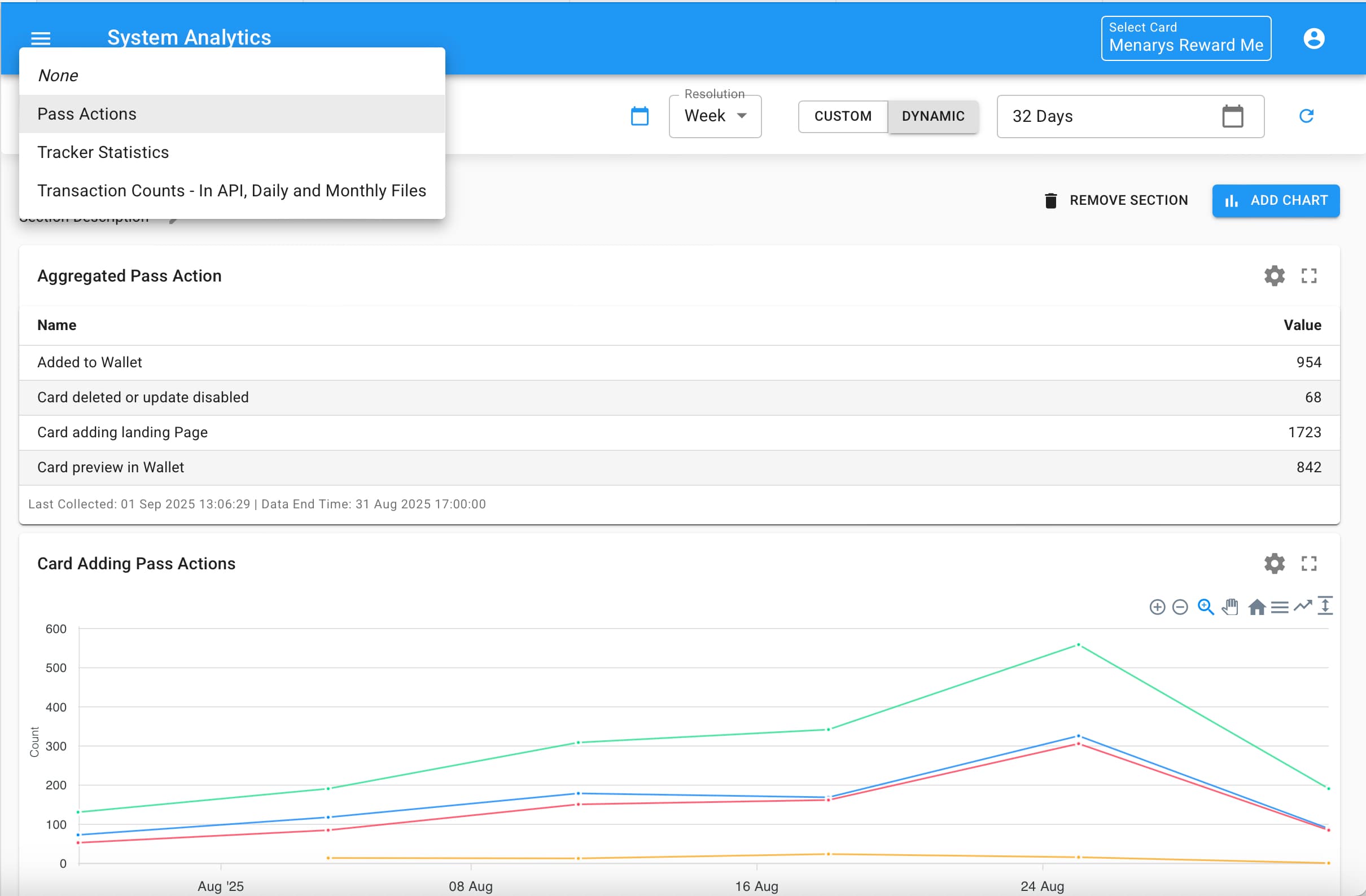Enable DYNAMIC date range mode
The image size is (1366, 896).
[932, 116]
